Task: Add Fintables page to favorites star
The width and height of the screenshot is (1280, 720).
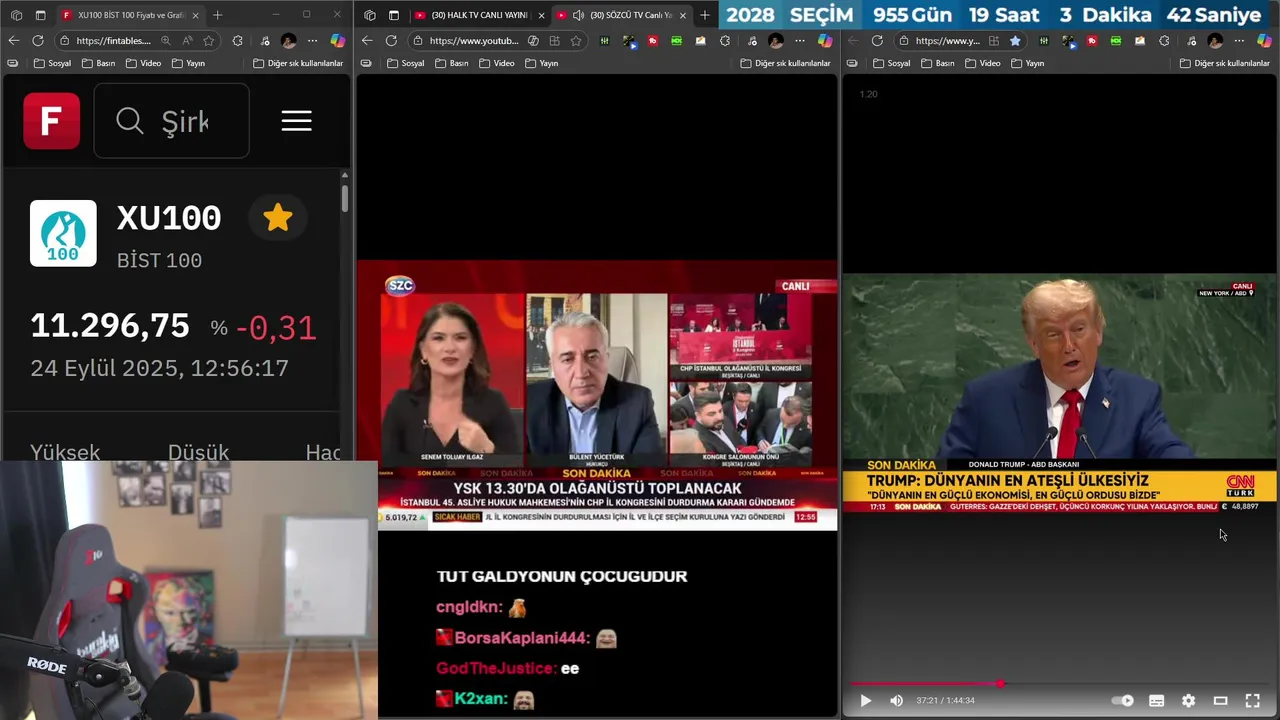Action: (208, 40)
